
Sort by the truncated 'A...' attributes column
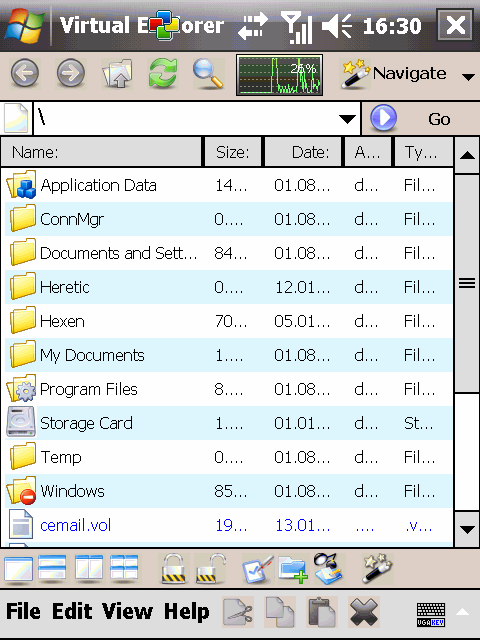pyautogui.click(x=368, y=152)
